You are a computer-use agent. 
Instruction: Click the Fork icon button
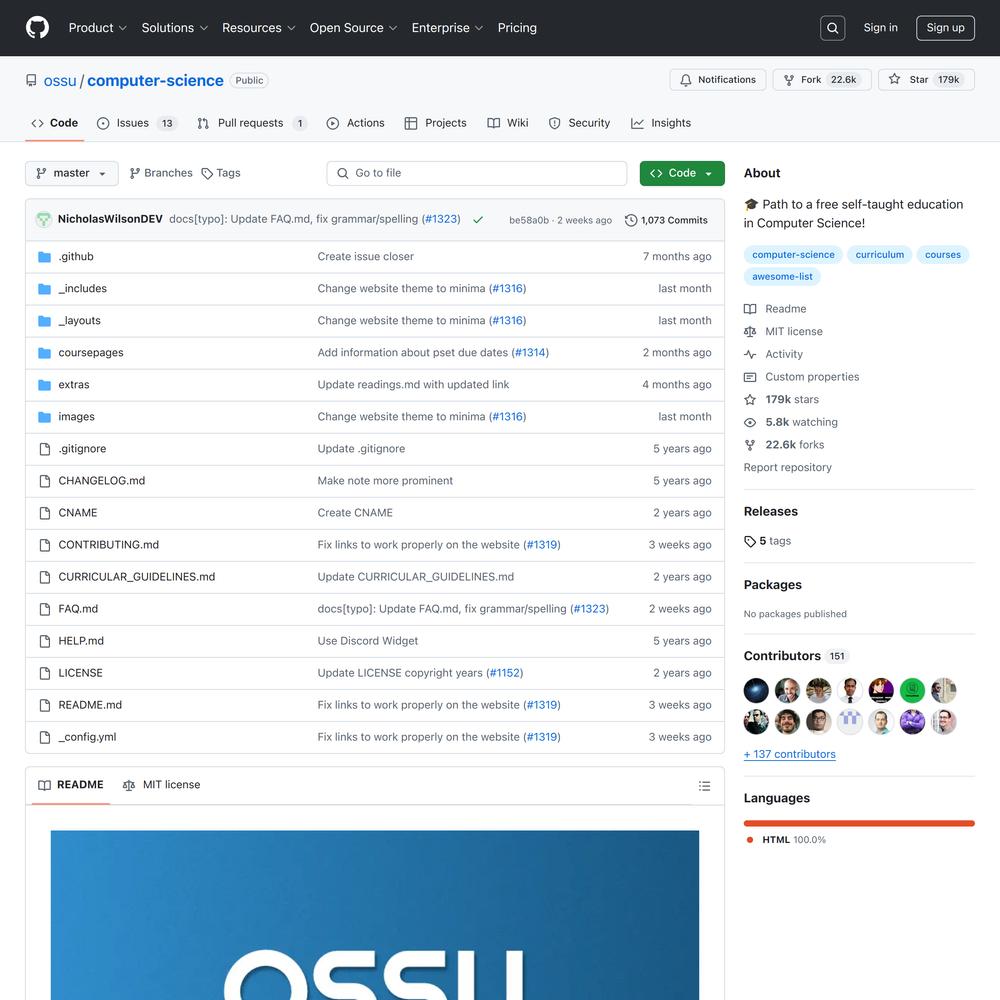789,80
